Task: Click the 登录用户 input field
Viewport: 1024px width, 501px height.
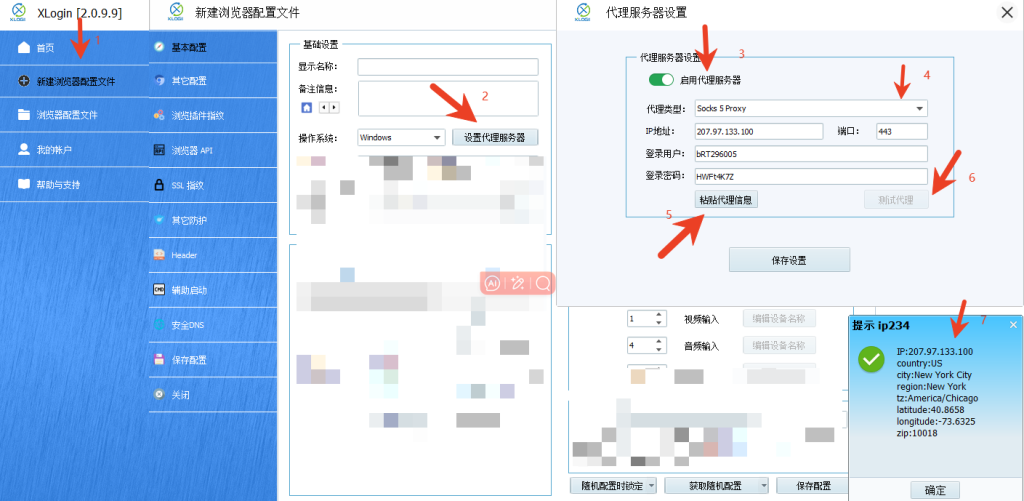Action: coord(810,154)
